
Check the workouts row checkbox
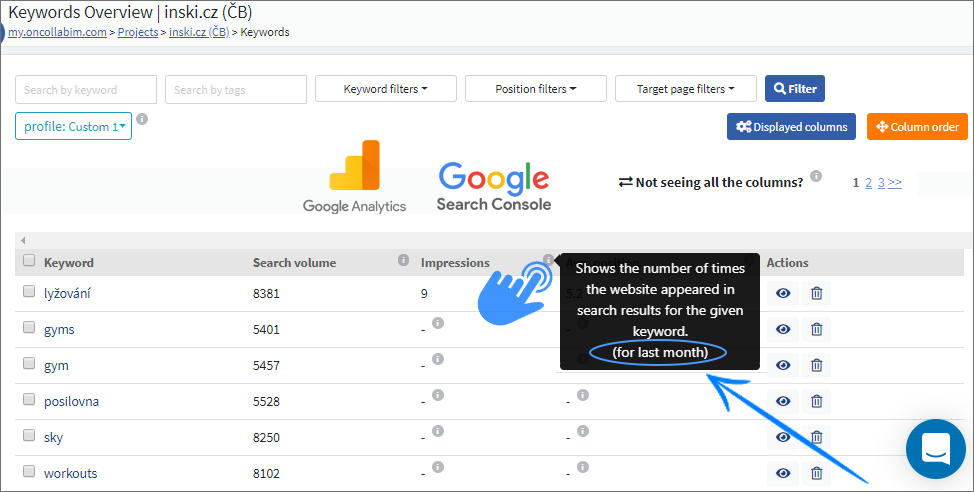(x=29, y=471)
